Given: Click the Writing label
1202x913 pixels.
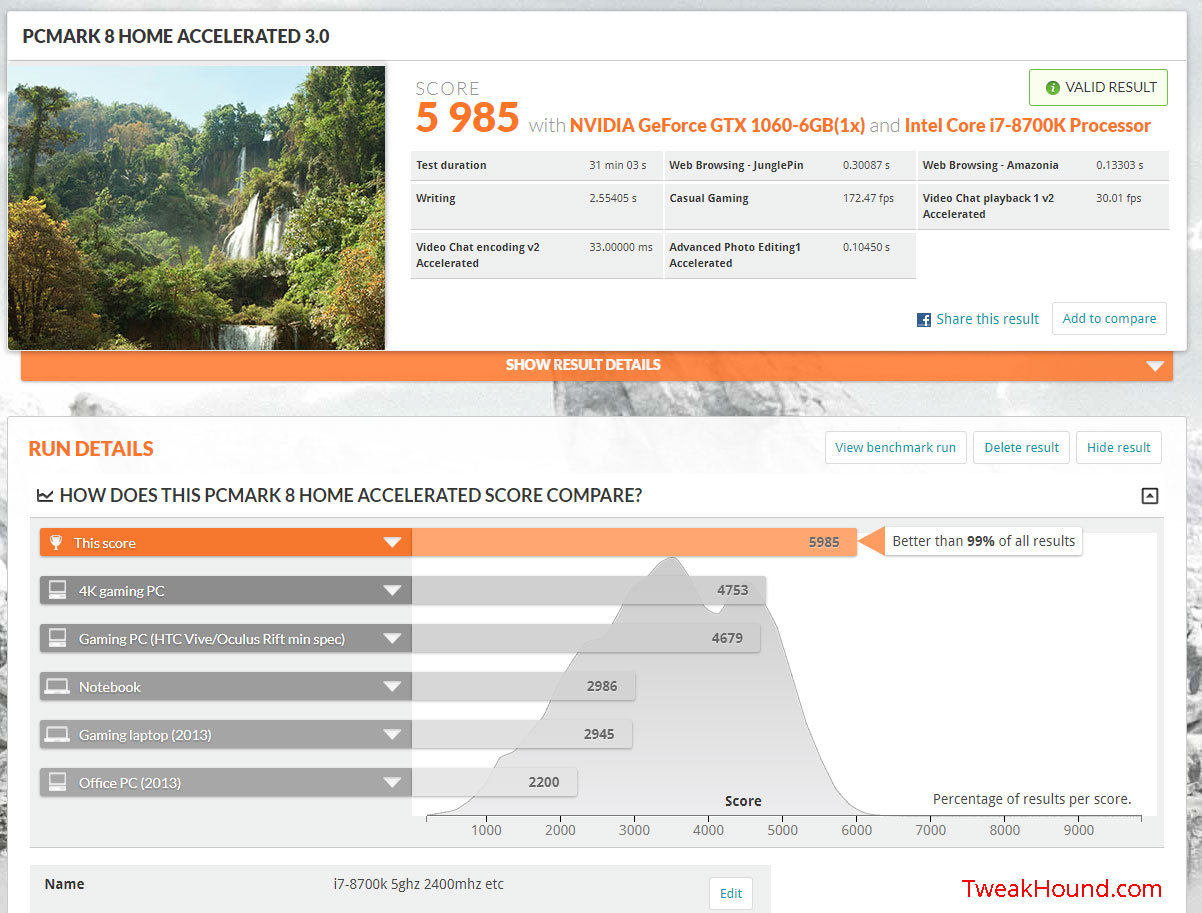Looking at the screenshot, I should pos(436,198).
